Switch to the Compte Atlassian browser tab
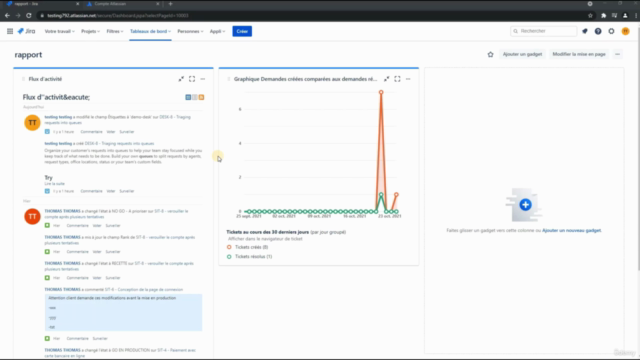The width and height of the screenshot is (640, 360). [x=122, y=4]
